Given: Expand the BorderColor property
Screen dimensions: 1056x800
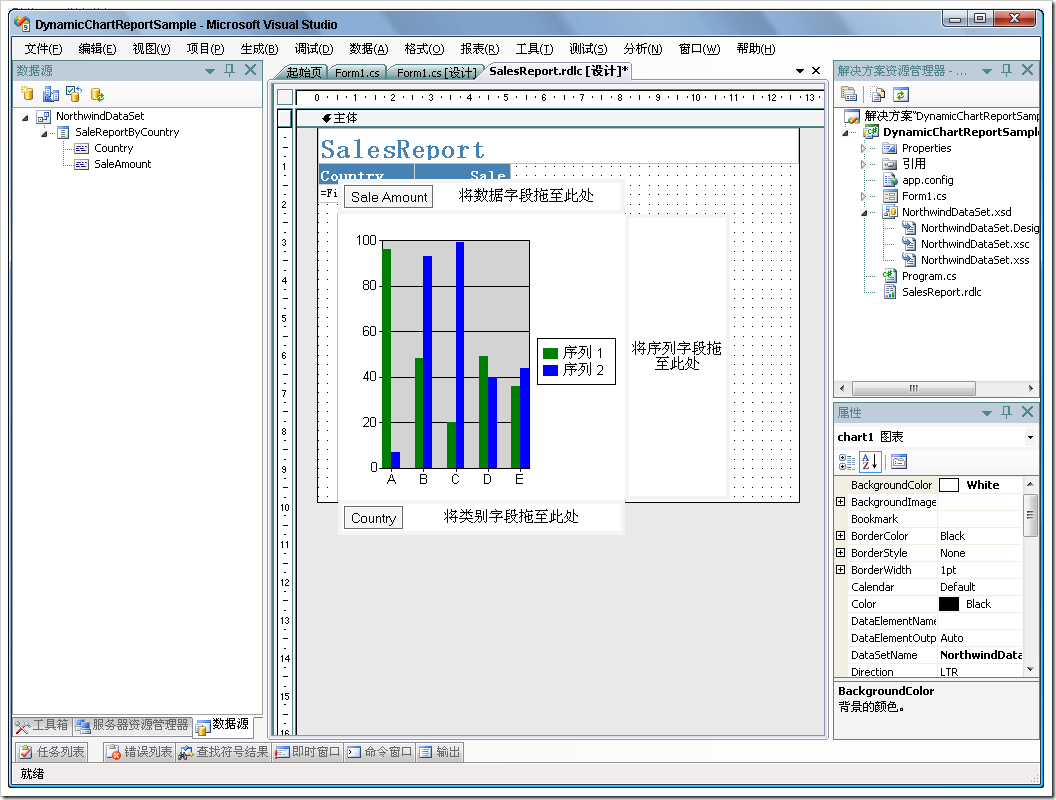Looking at the screenshot, I should [840, 536].
